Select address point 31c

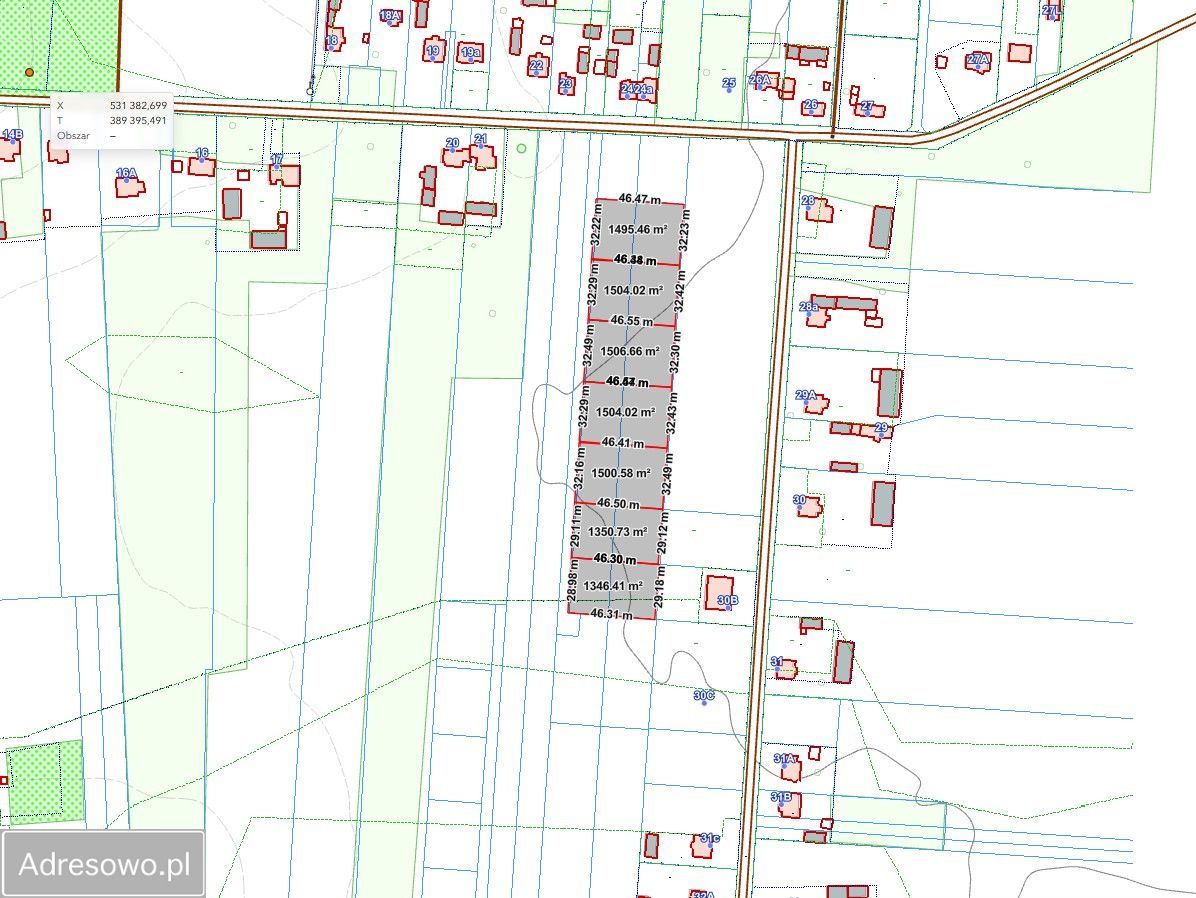[x=709, y=840]
